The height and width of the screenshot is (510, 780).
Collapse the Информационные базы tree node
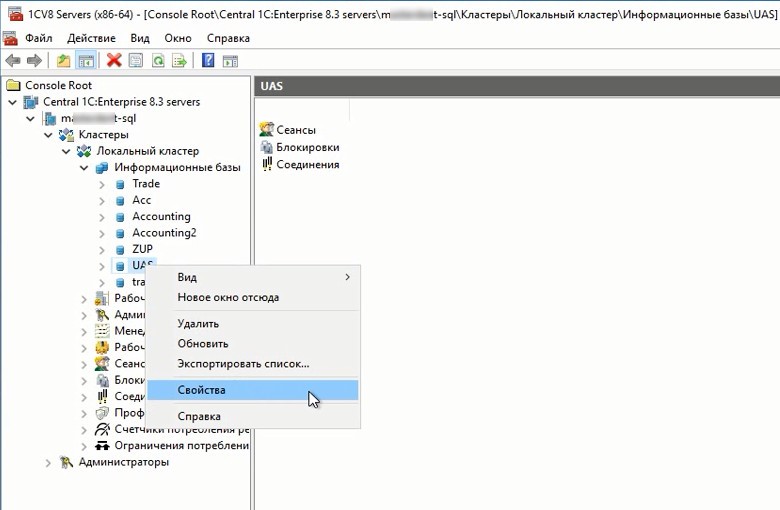(84, 168)
